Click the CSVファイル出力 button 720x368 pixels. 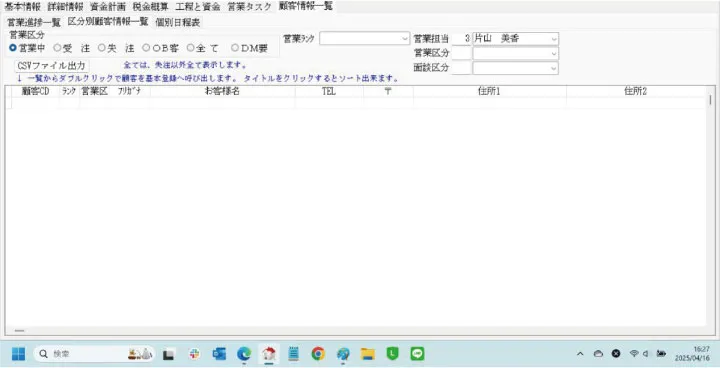pyautogui.click(x=51, y=65)
